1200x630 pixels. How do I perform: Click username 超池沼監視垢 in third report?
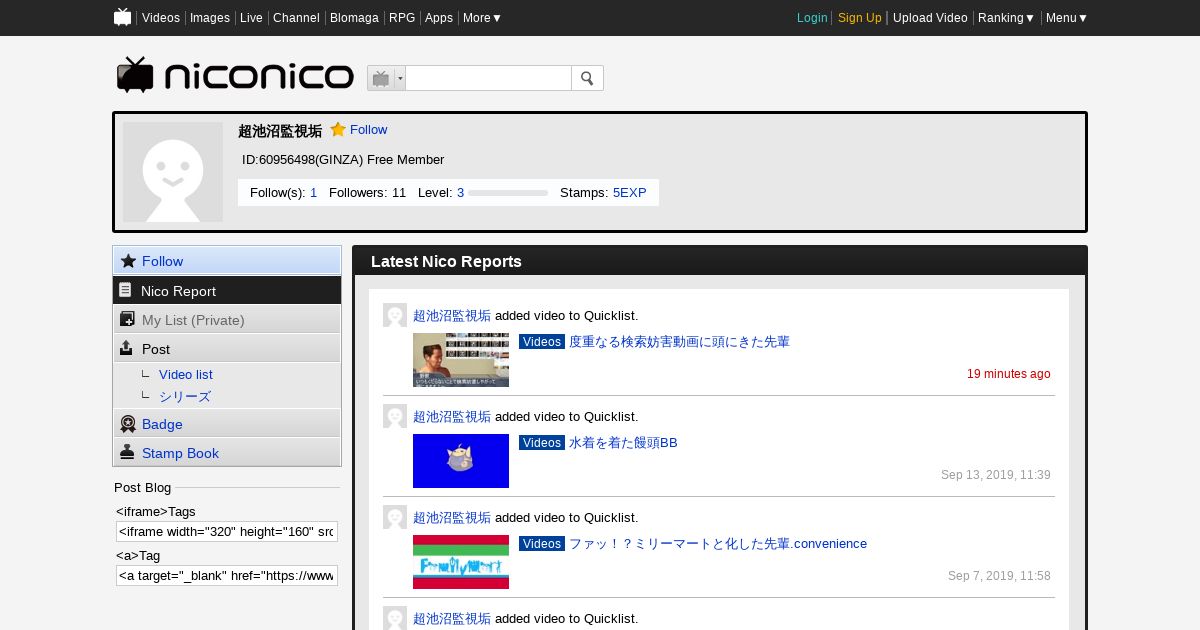452,517
